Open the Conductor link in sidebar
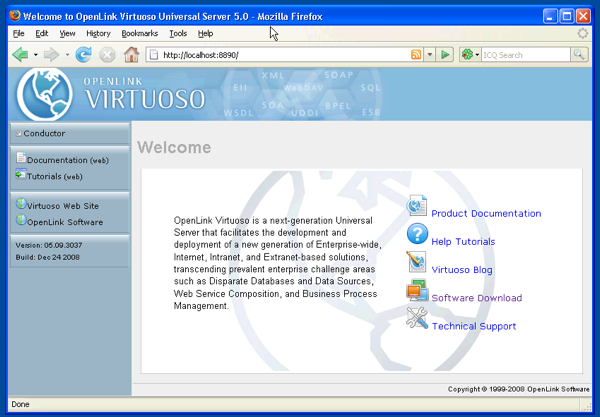600x417 pixels. (44, 133)
